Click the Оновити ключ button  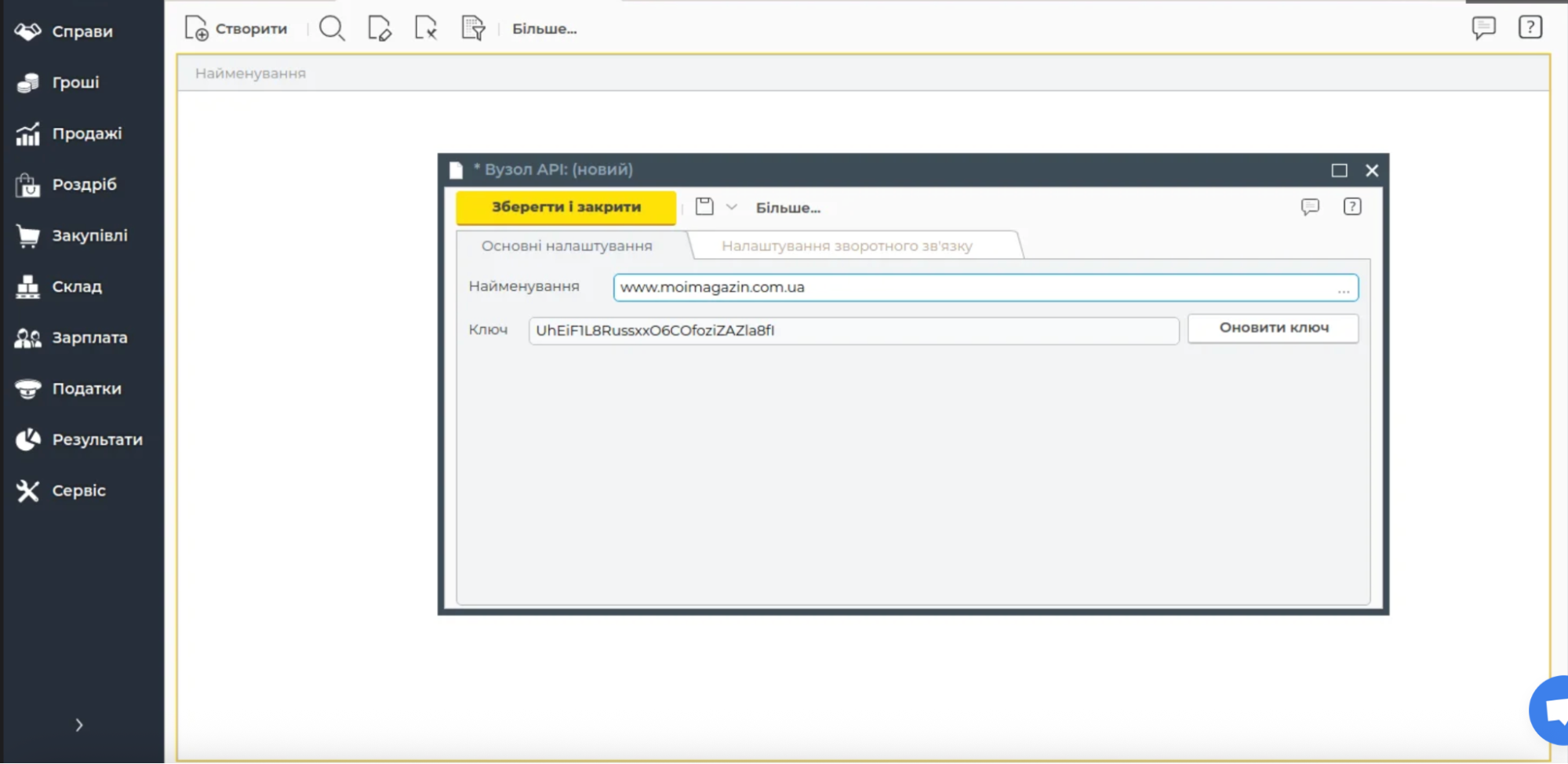coord(1273,328)
